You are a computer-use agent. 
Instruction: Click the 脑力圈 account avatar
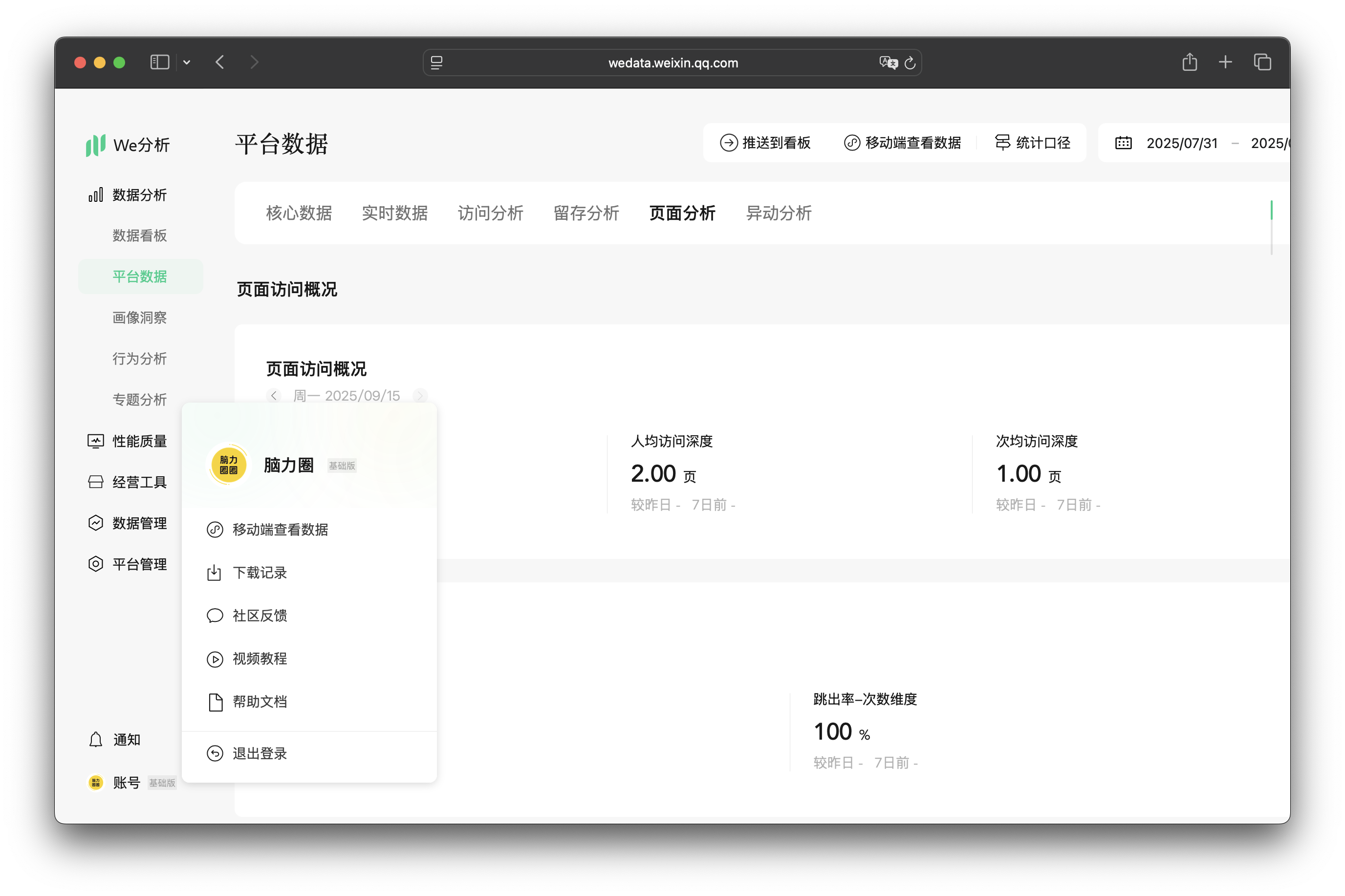pos(229,465)
